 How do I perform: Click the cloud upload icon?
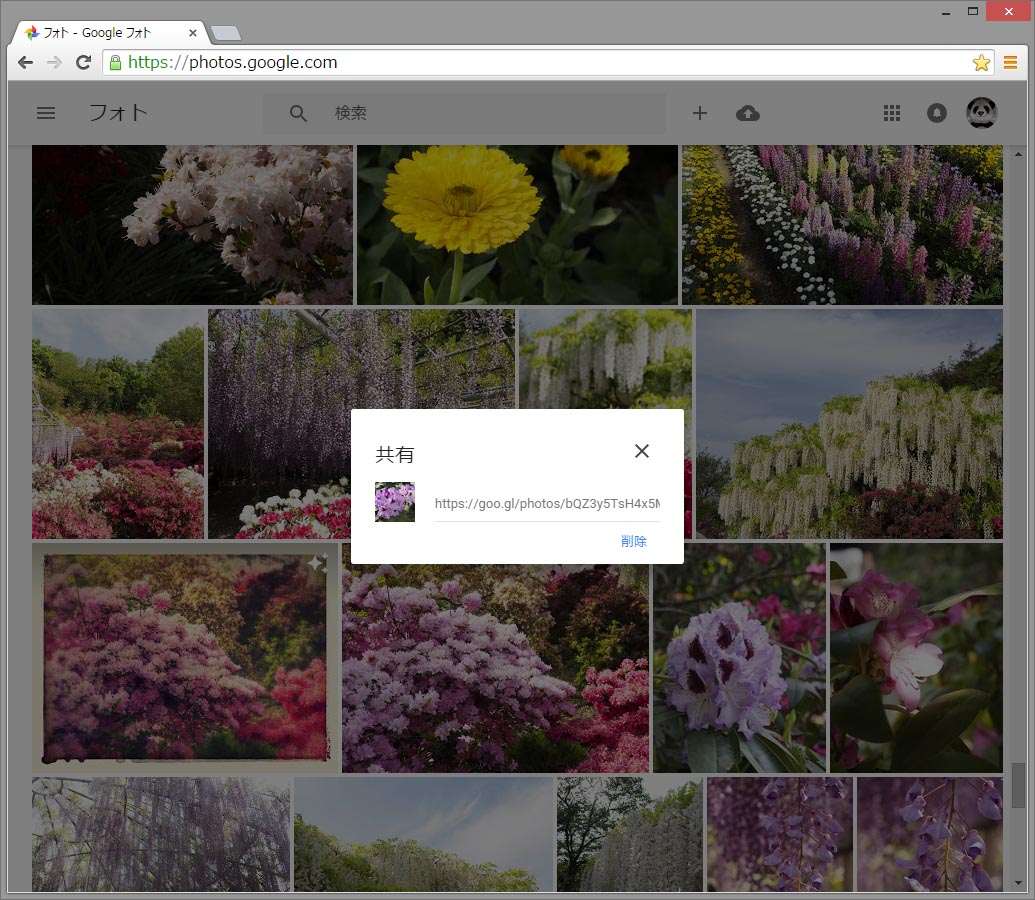(x=747, y=113)
